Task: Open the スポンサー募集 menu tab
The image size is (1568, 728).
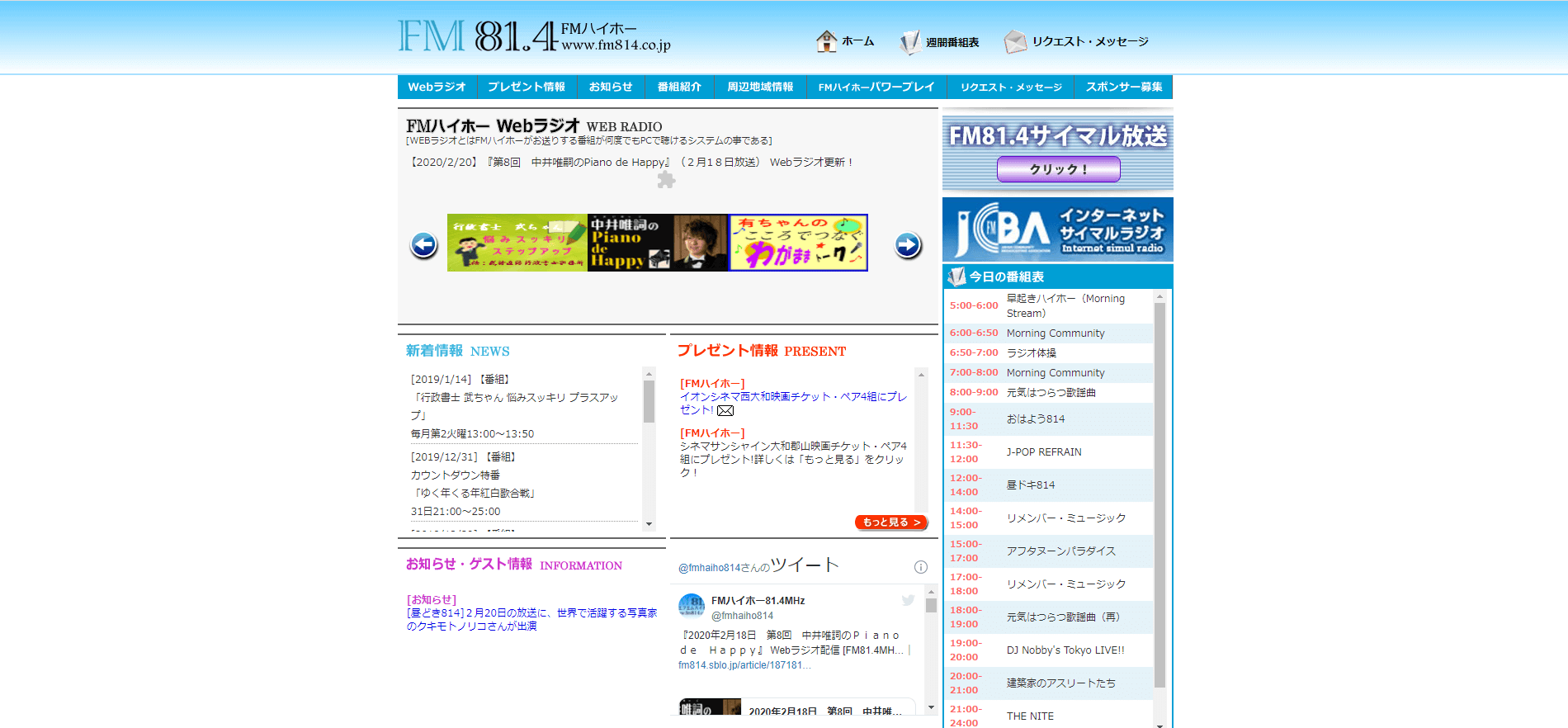Action: point(1124,87)
